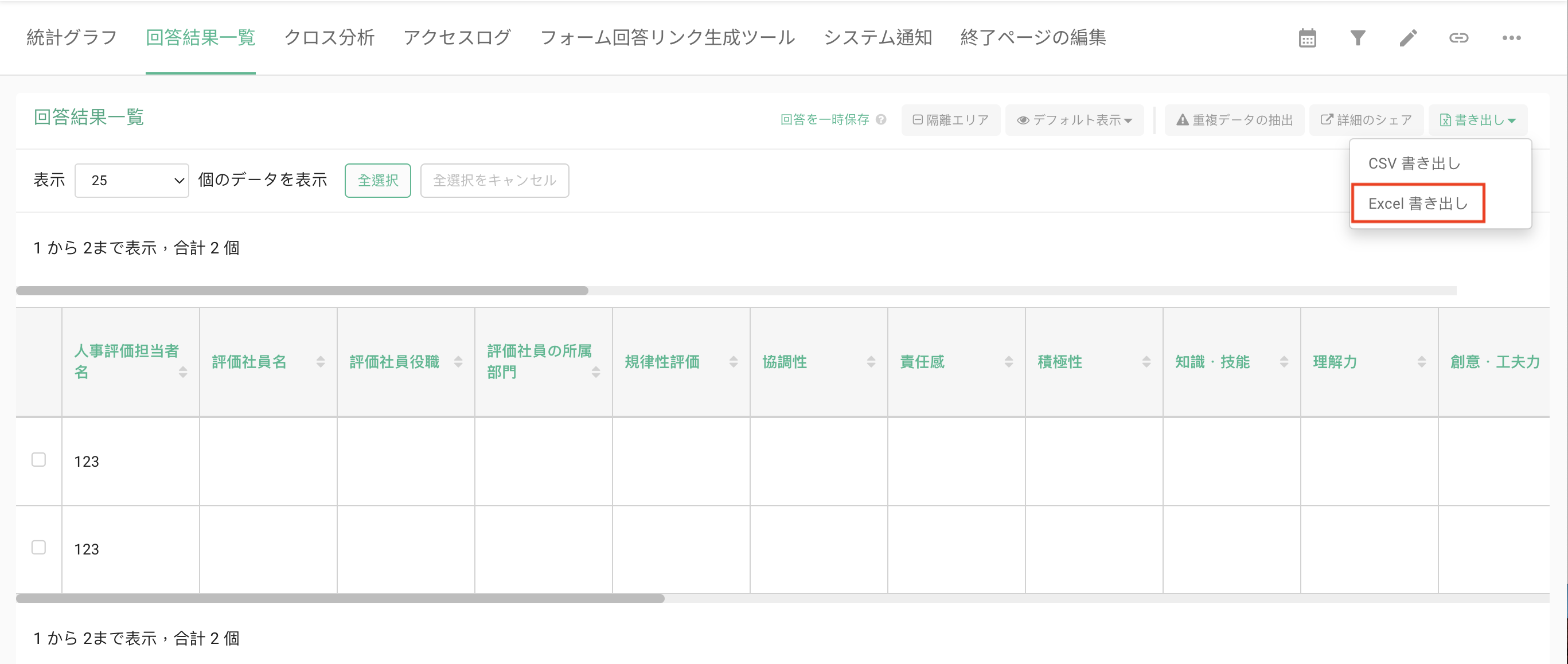Sort by 評価社員名 column arrows
The image size is (1568, 664).
[320, 362]
